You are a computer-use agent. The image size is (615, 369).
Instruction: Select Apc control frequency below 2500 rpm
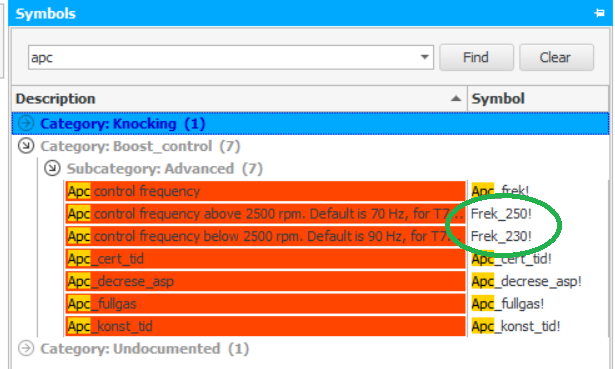(266, 236)
